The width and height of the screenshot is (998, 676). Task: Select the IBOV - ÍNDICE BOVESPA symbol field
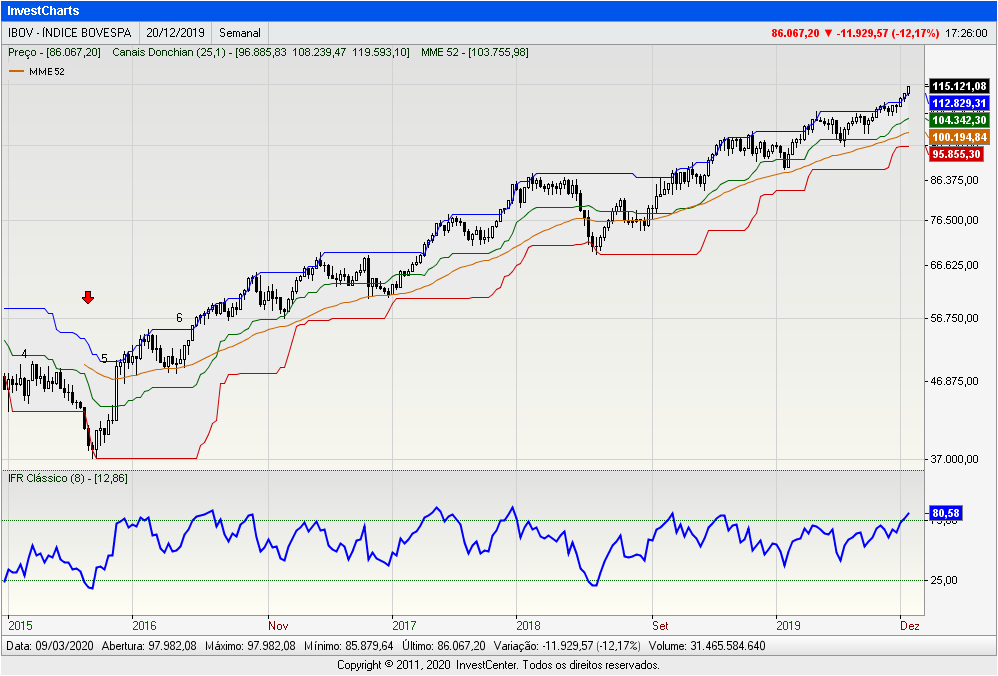(69, 33)
